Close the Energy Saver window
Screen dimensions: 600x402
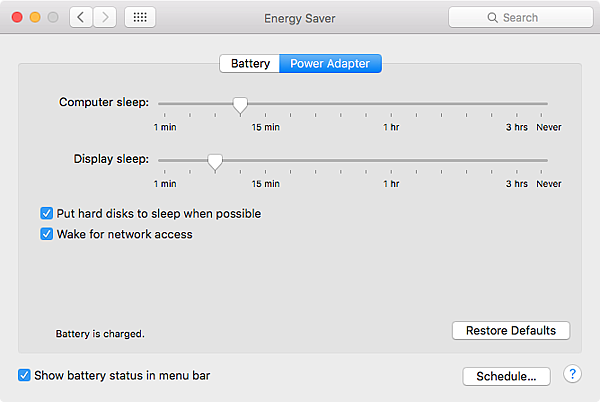click(15, 17)
